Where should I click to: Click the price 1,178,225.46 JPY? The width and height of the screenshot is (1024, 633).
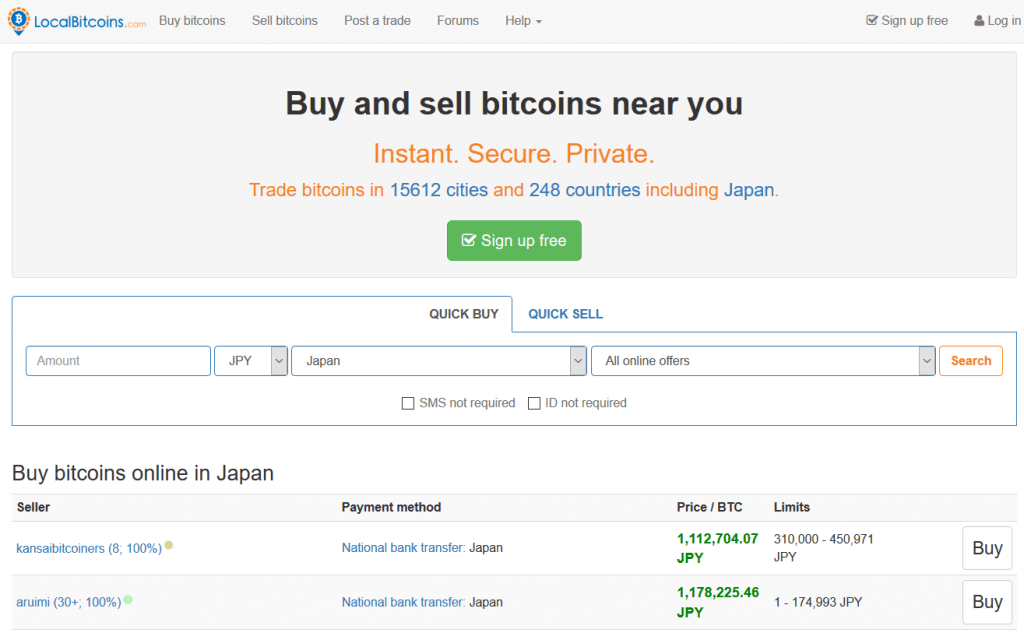click(718, 602)
